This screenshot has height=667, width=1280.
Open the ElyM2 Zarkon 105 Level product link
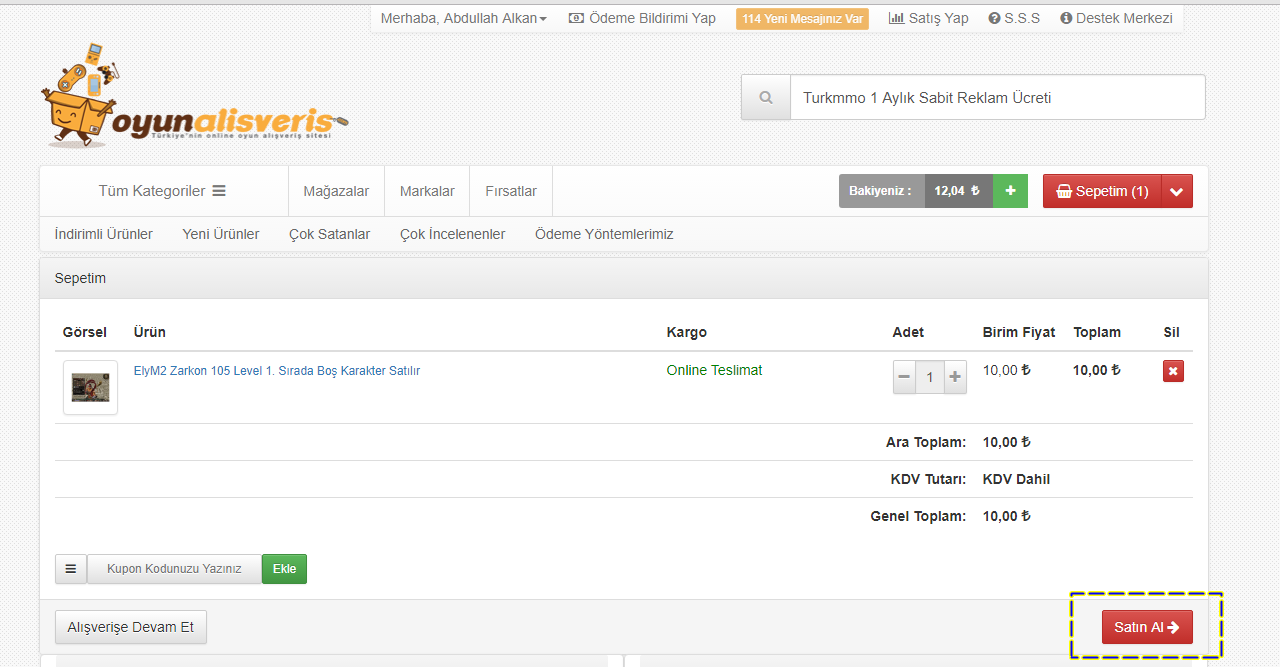click(x=277, y=371)
